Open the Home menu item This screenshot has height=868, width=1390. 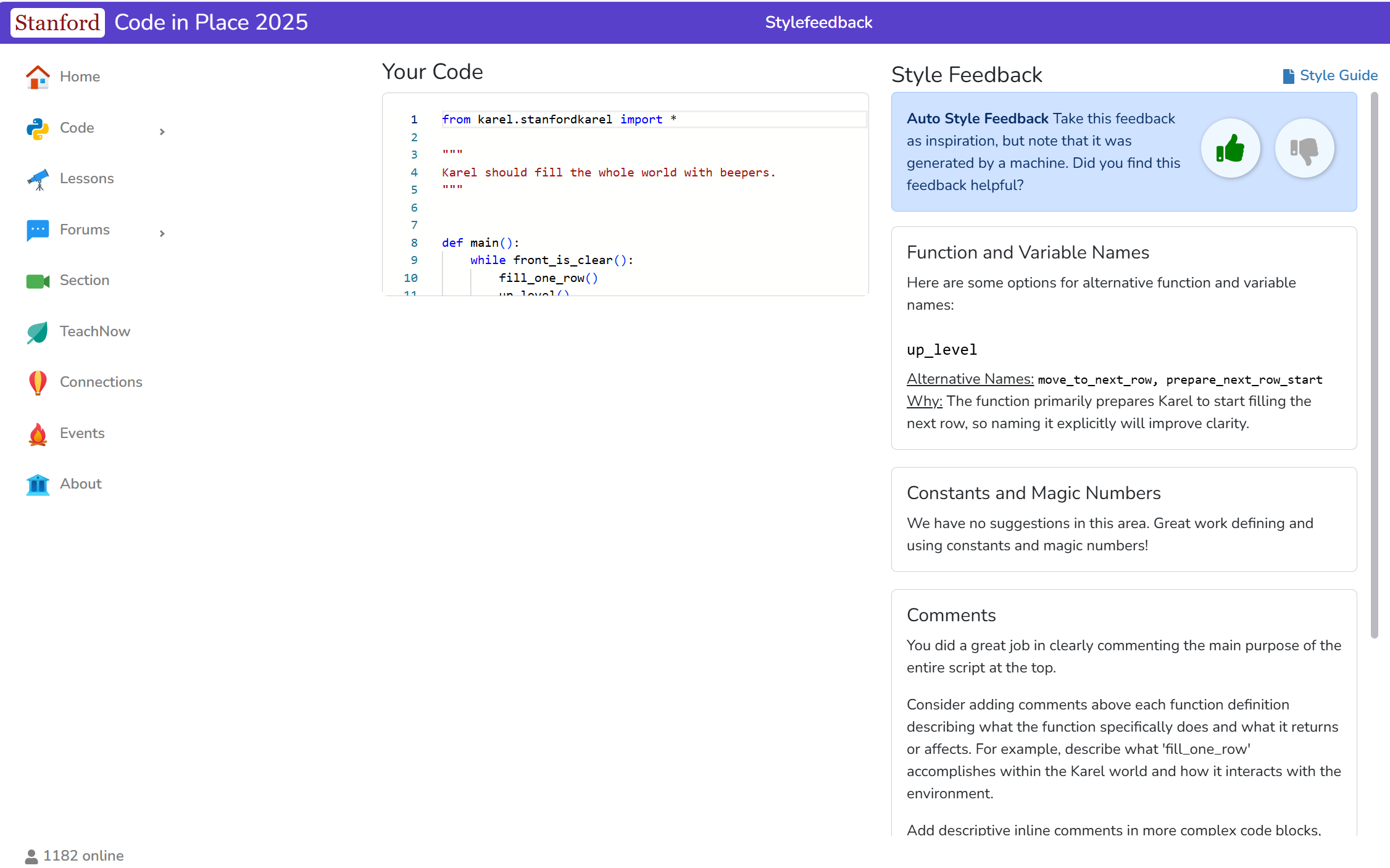click(80, 76)
